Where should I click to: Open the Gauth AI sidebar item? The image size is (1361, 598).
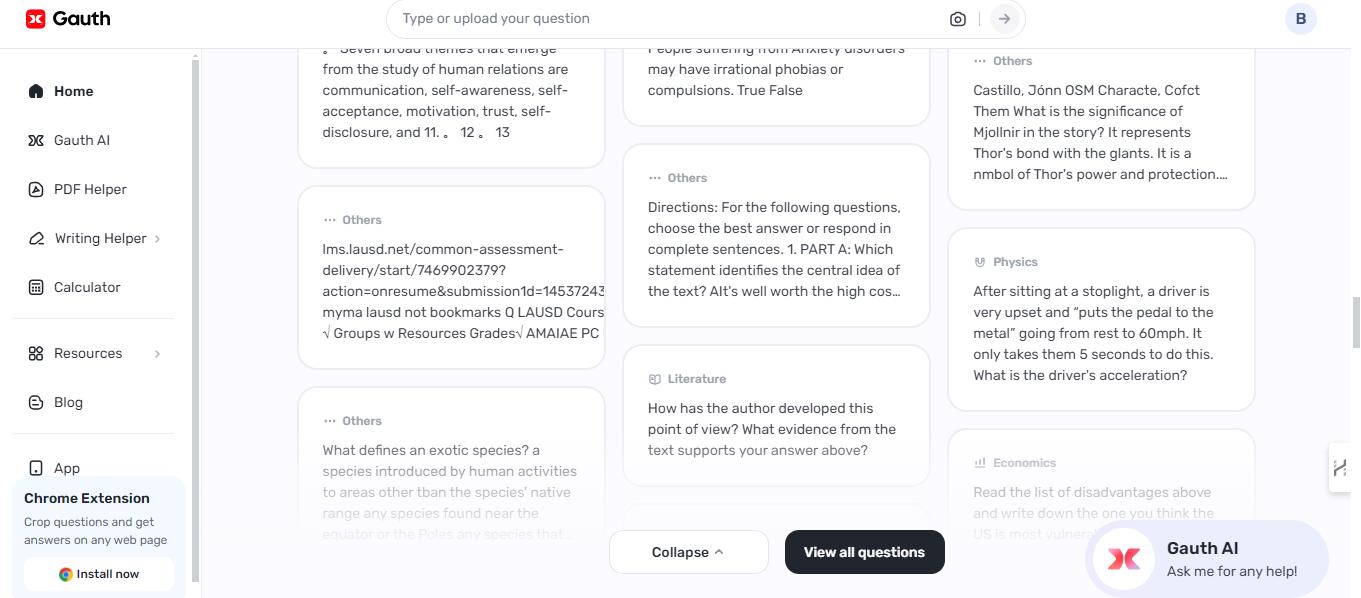point(81,140)
